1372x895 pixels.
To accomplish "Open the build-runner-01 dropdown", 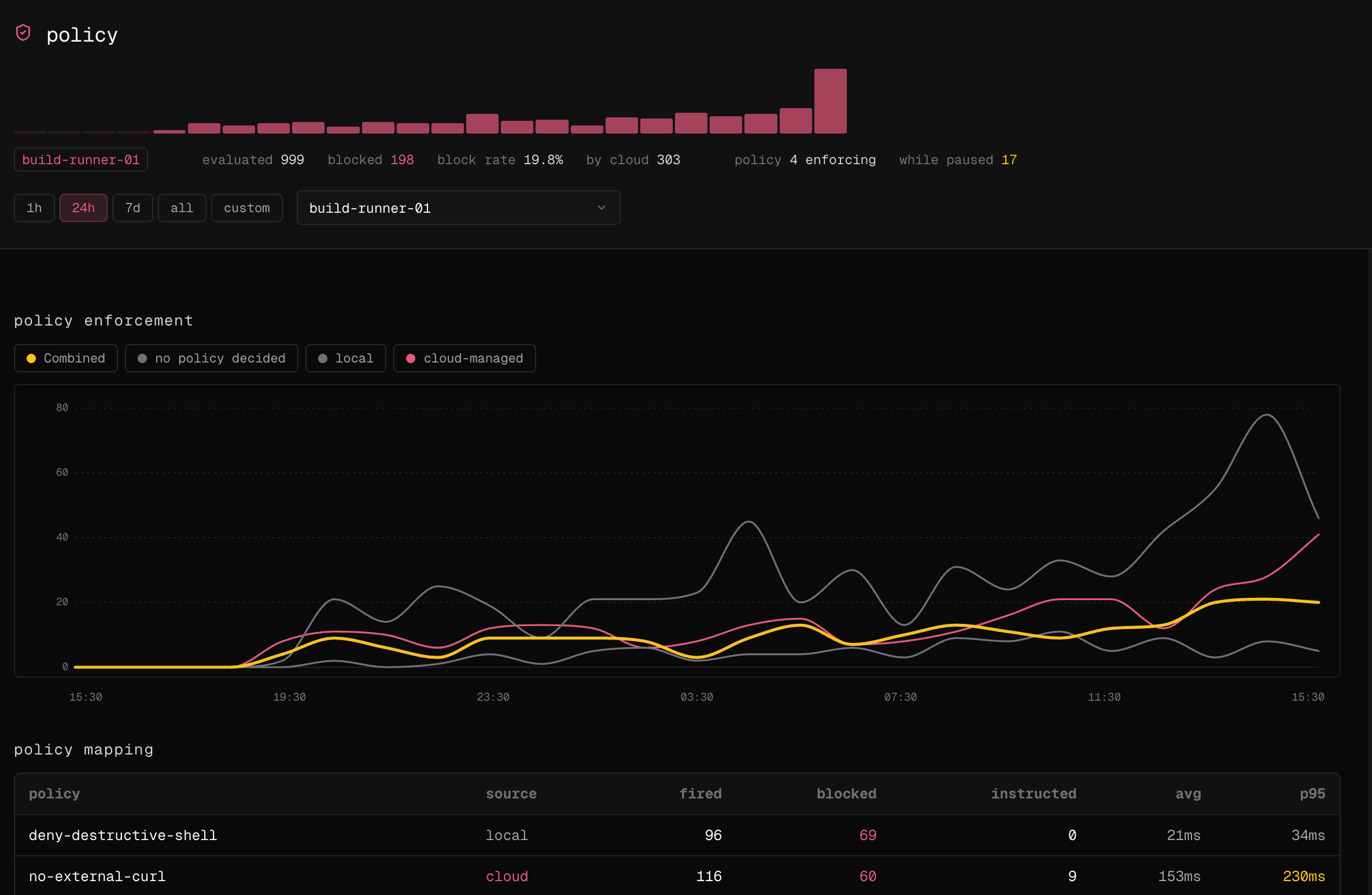I will click(458, 208).
